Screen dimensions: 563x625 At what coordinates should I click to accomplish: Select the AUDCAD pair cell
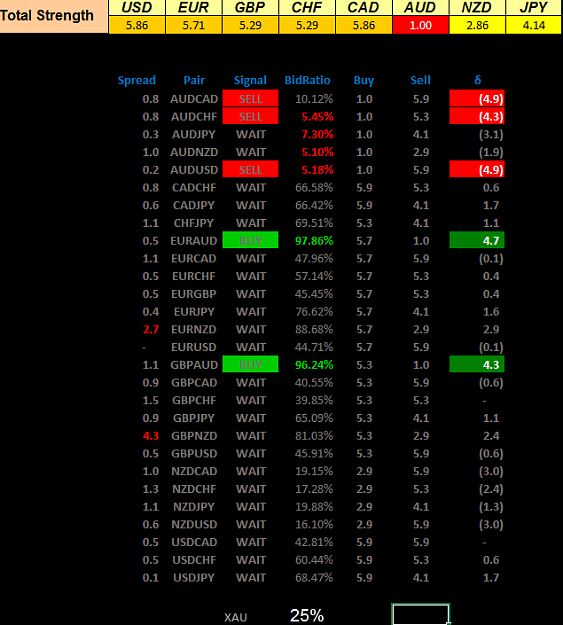coord(194,99)
